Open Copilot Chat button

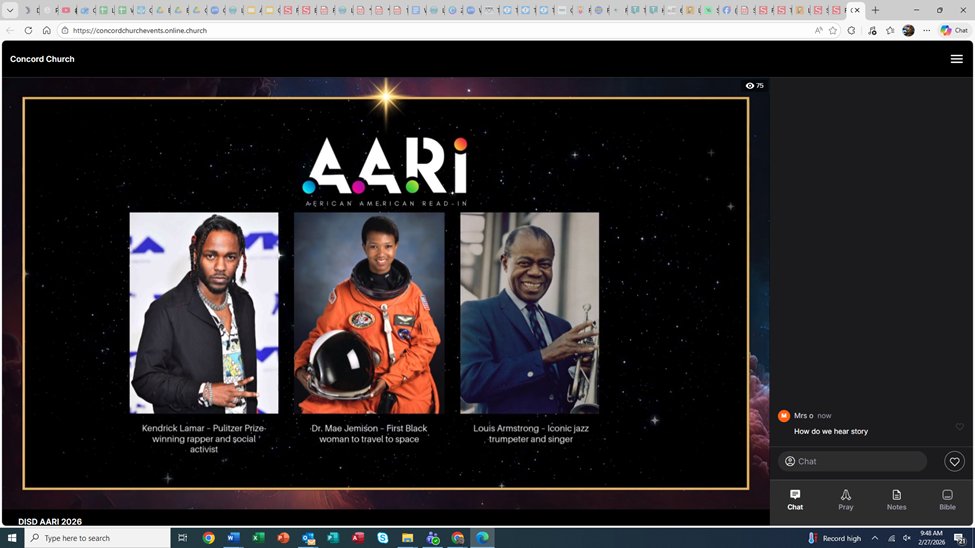click(954, 30)
